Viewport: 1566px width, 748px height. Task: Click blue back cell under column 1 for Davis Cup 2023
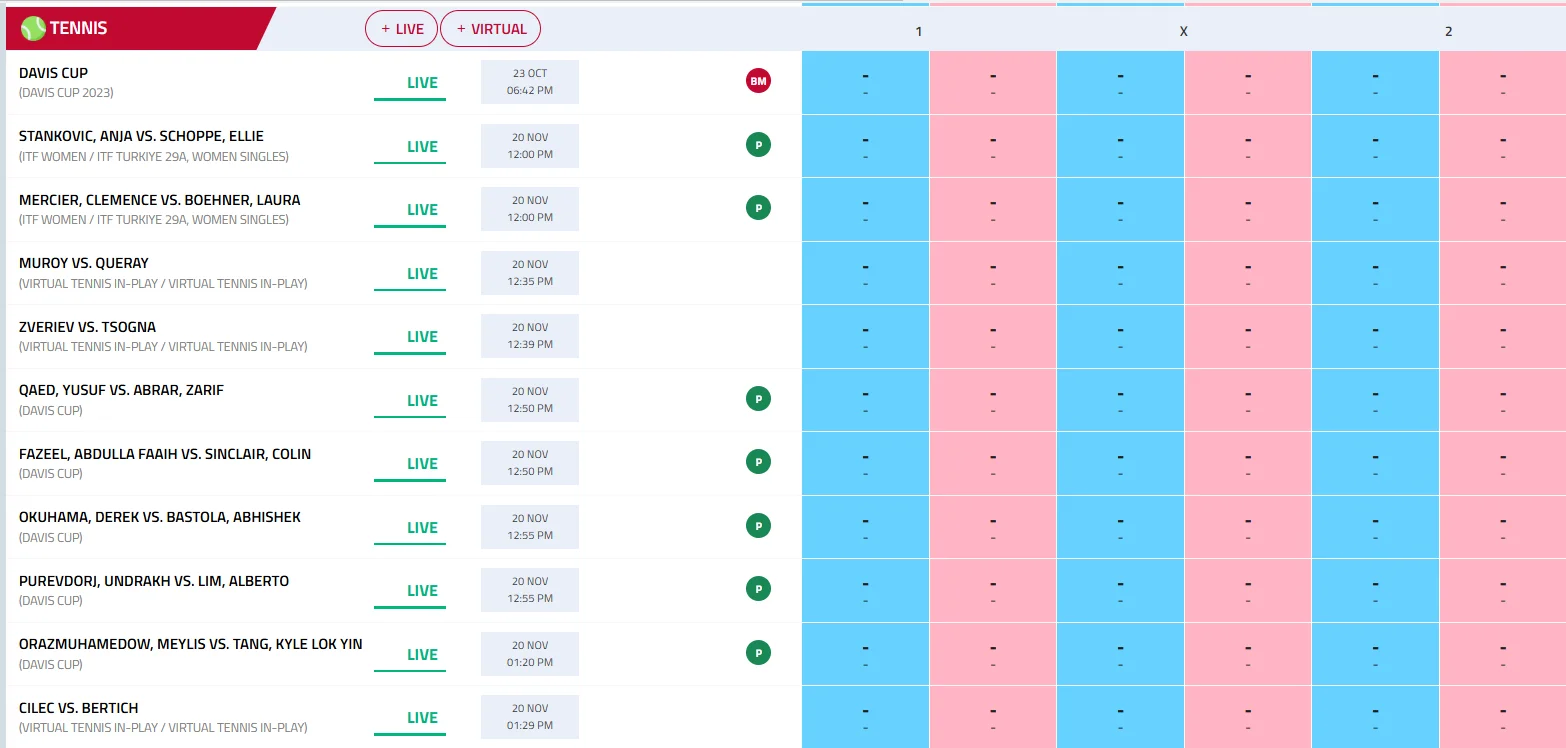point(865,82)
